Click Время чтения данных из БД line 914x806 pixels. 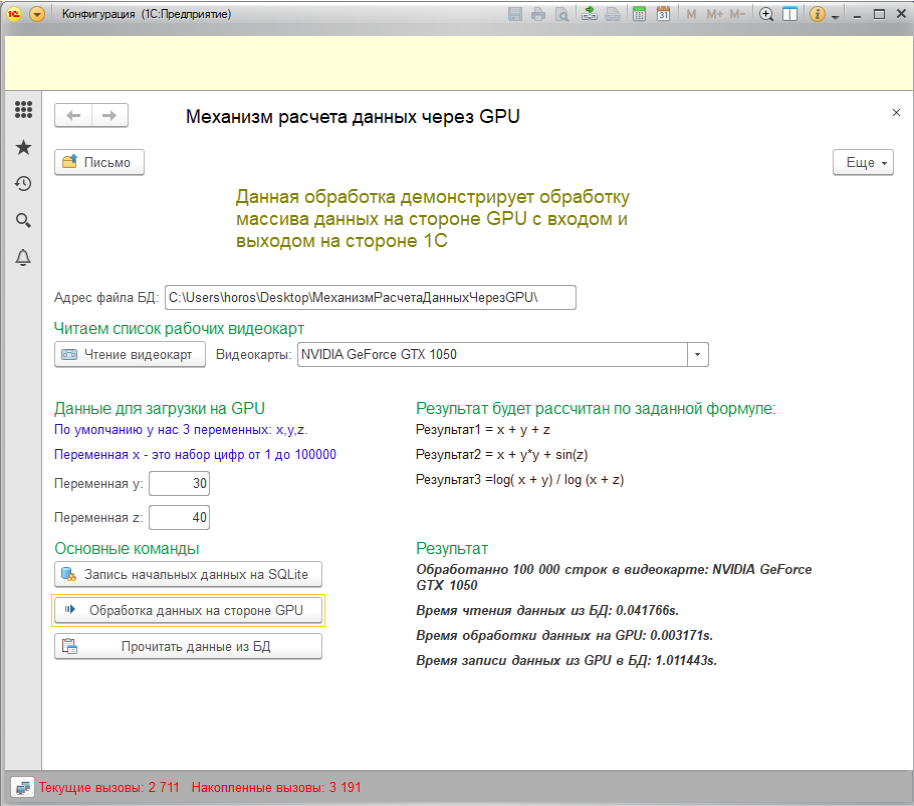(547, 610)
